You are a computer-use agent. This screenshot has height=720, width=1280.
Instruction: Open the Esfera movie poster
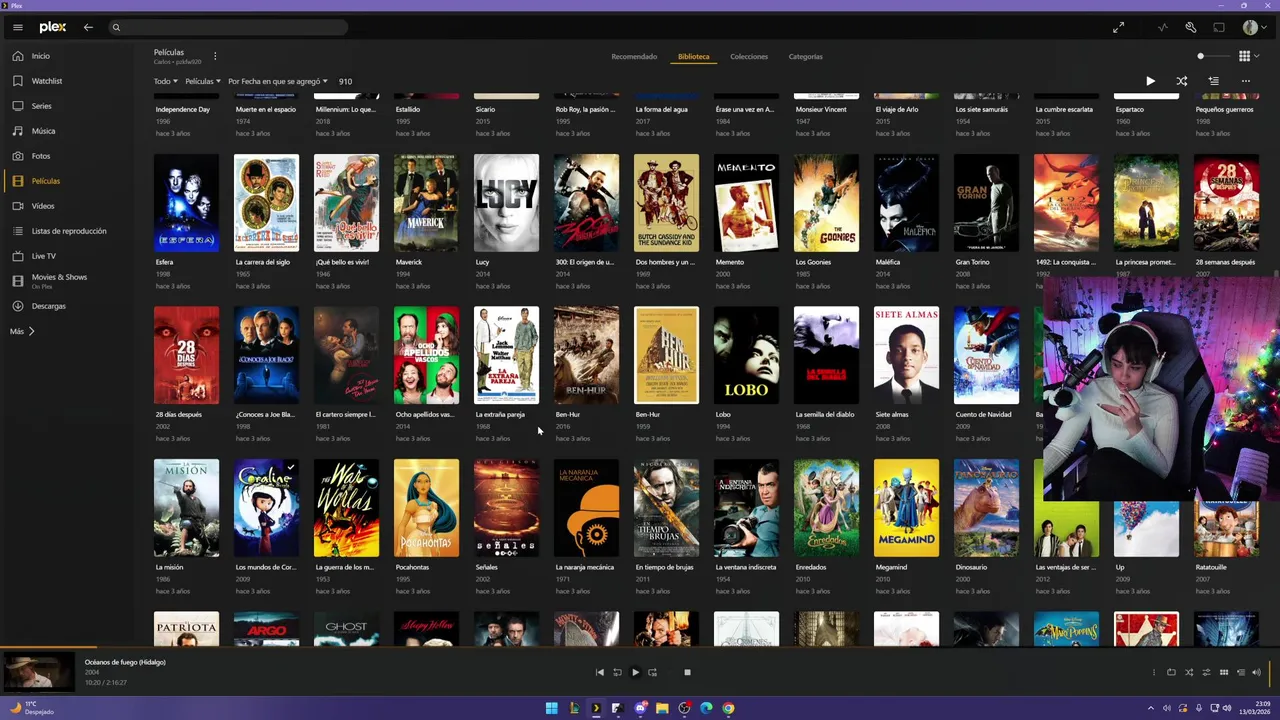pos(186,202)
